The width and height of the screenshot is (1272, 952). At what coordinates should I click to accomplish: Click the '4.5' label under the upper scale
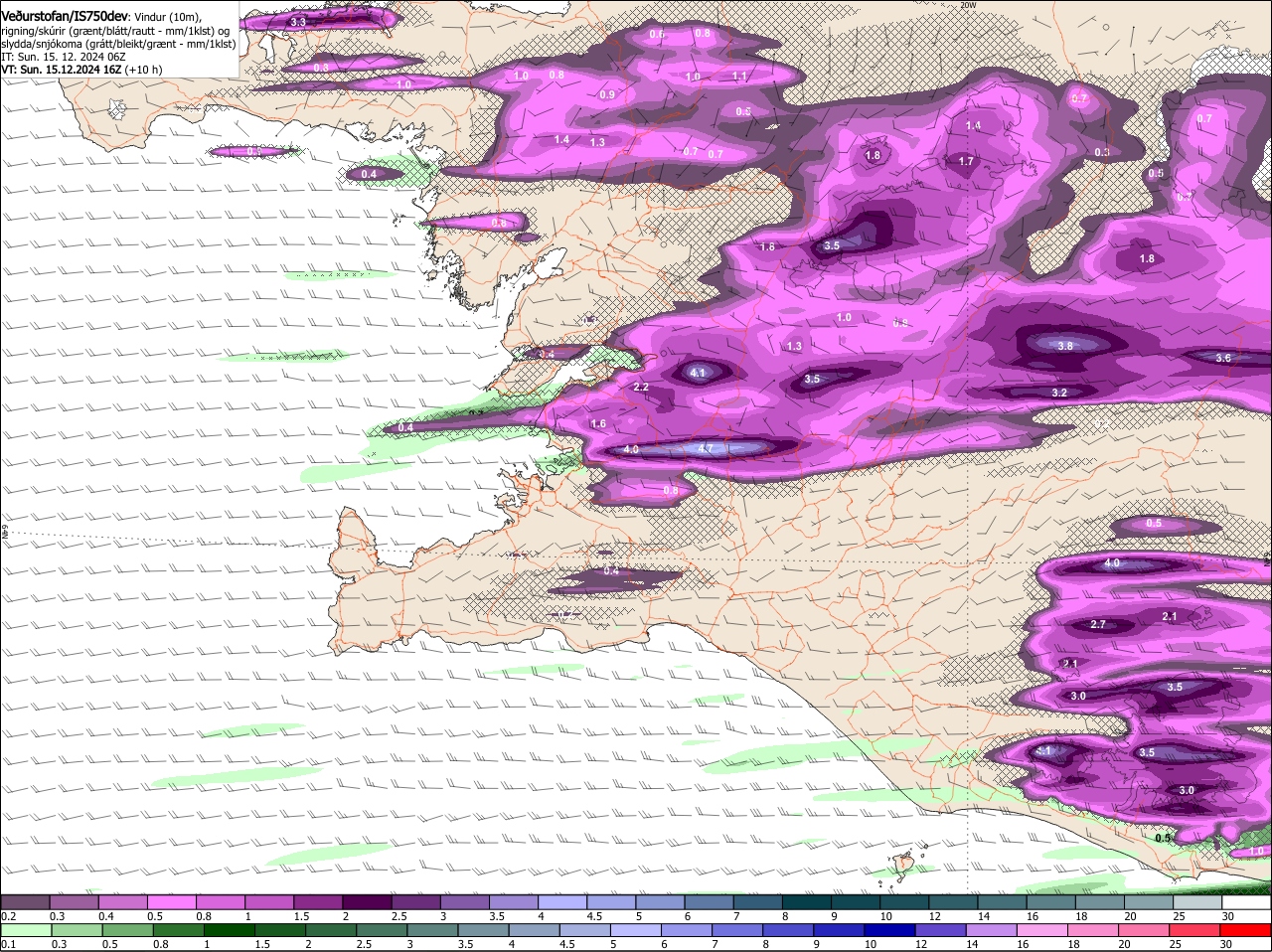[594, 916]
